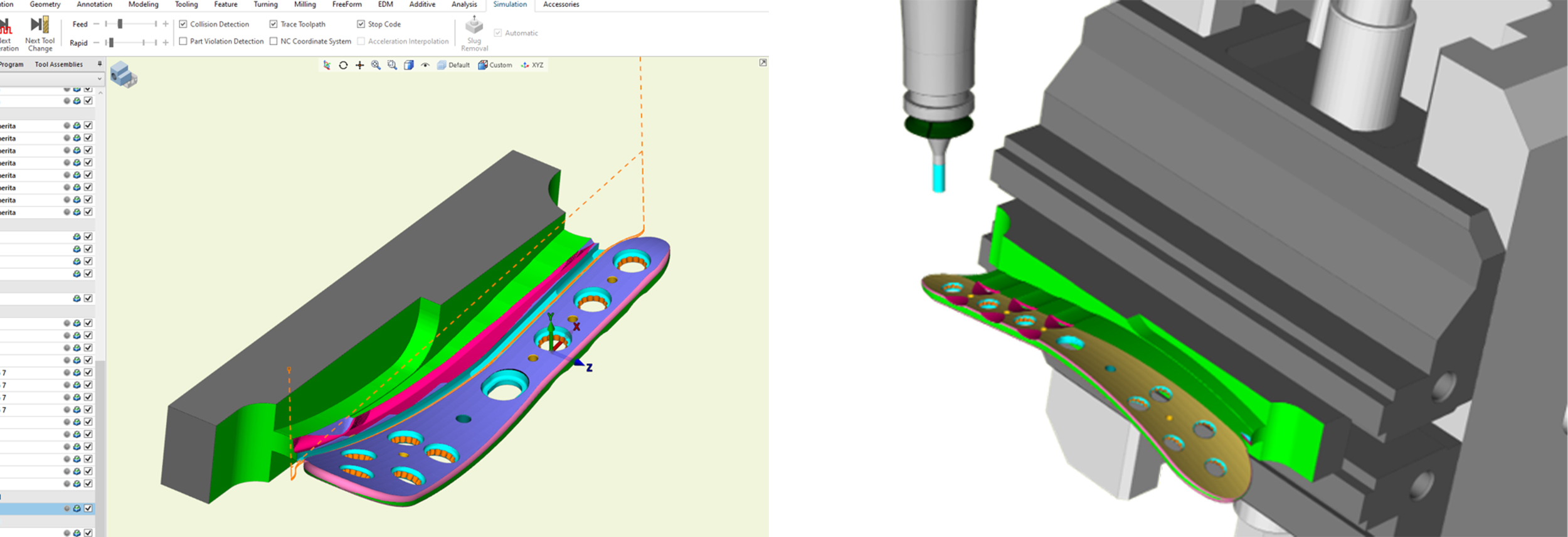Maximize the viewport with corner arrow icon
1568x537 pixels.
[x=763, y=63]
